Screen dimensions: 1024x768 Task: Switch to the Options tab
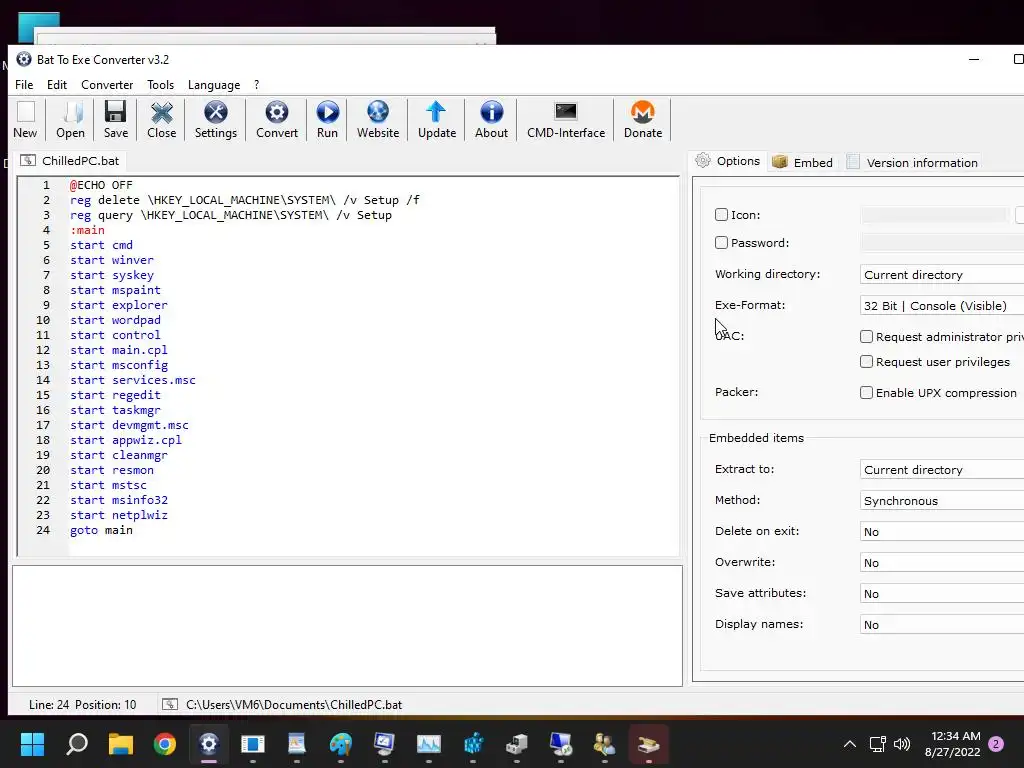click(728, 161)
